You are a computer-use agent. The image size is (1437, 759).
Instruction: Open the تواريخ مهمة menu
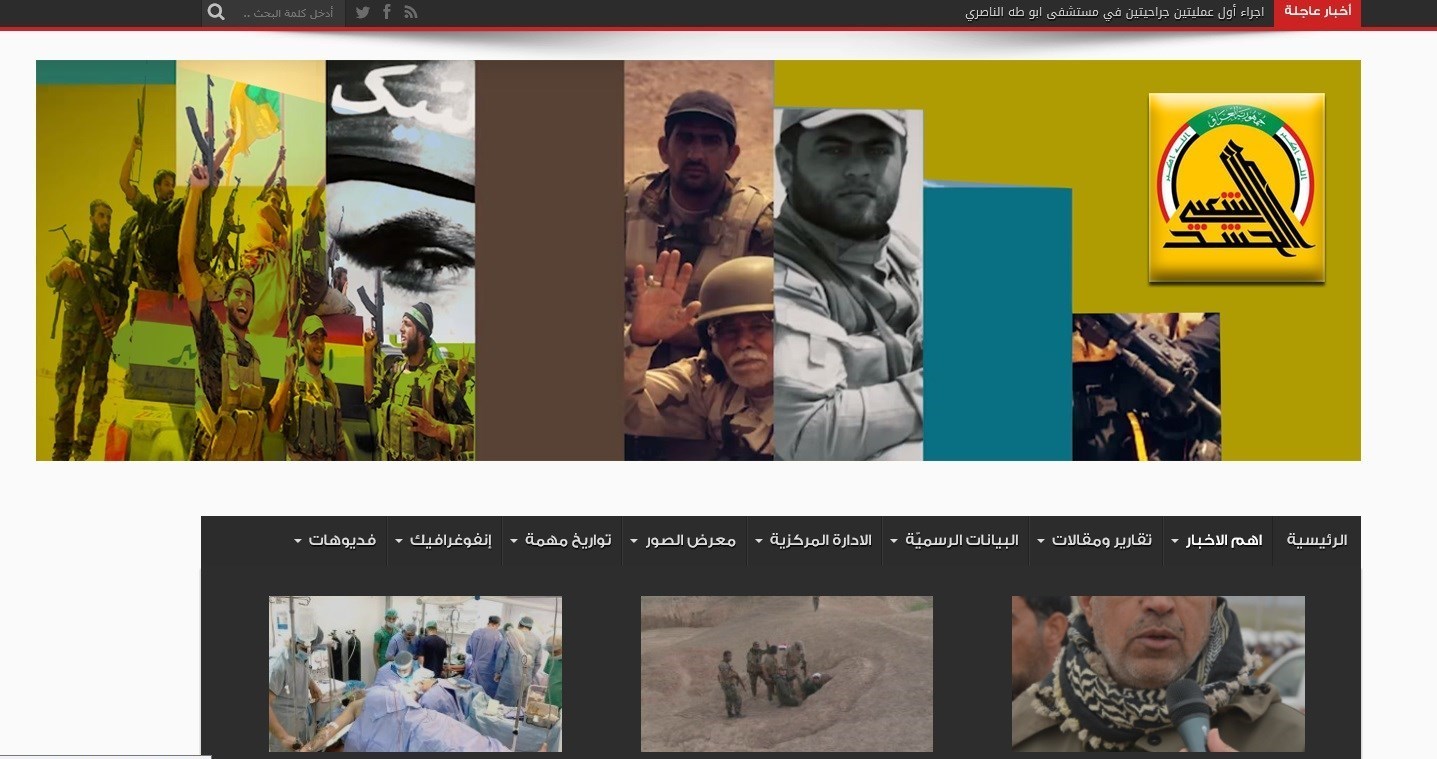click(x=561, y=540)
